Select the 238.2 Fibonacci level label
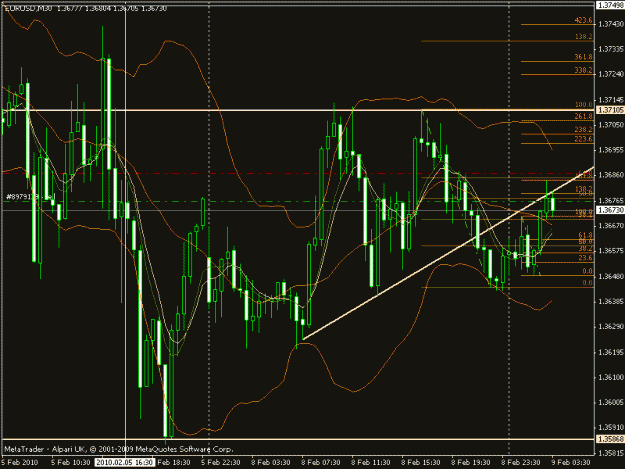The image size is (625, 469). click(584, 130)
